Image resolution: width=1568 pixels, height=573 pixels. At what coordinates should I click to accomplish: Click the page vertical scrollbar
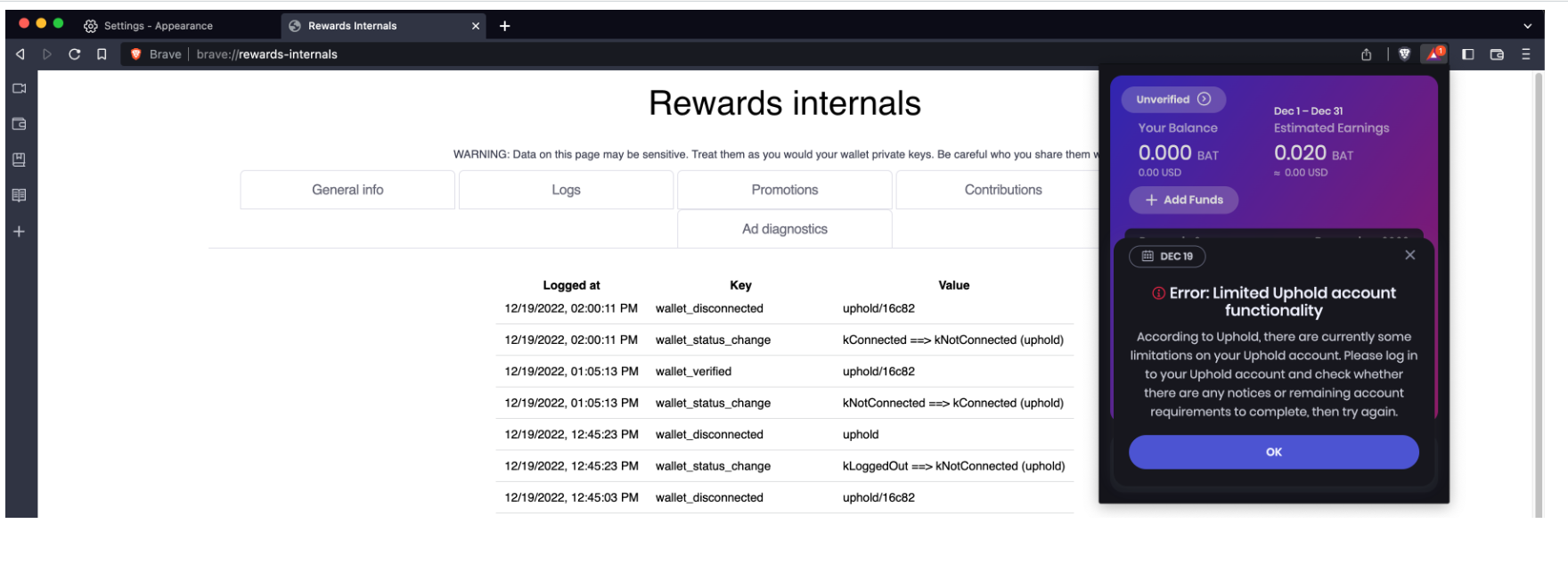pyautogui.click(x=1538, y=294)
